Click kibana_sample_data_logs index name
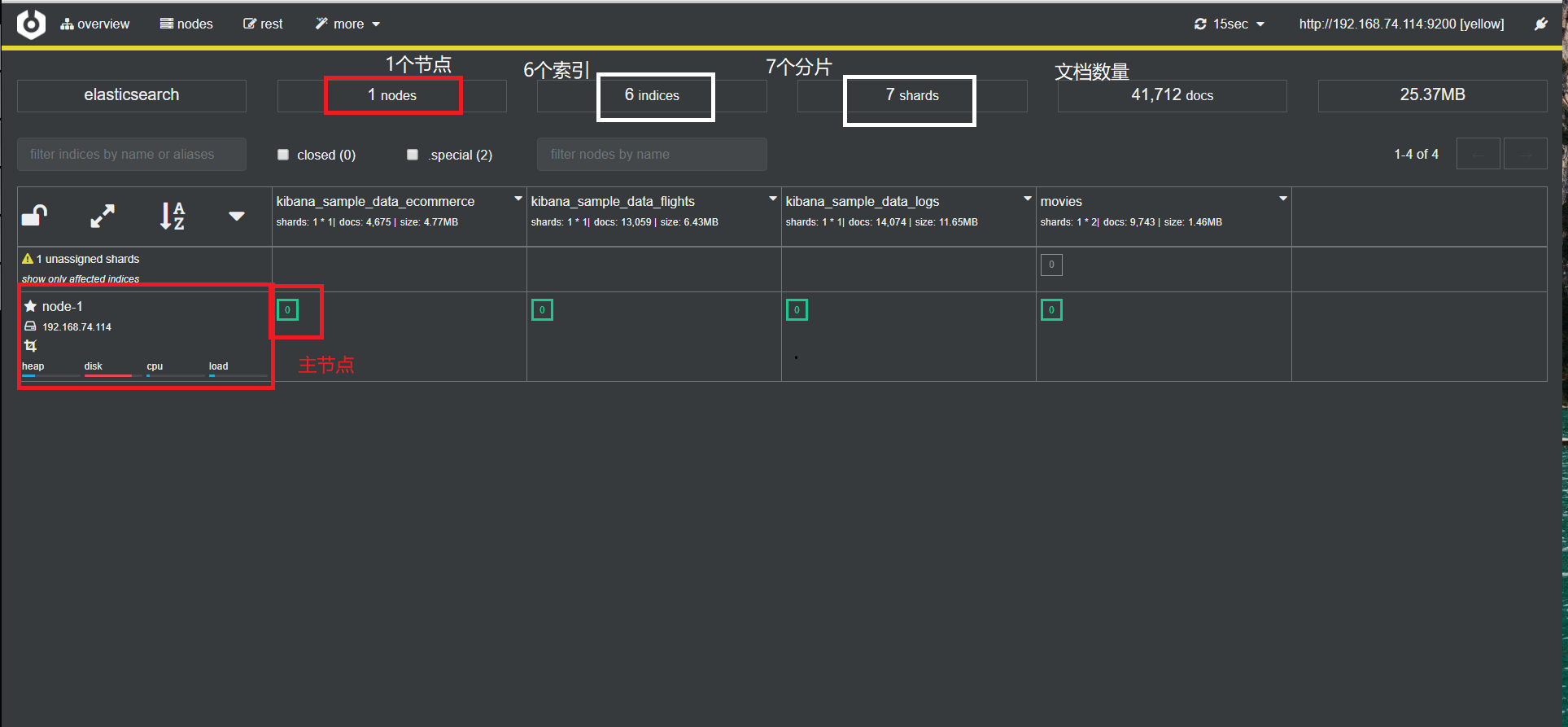Screen dimensions: 1568x727 coord(863,201)
